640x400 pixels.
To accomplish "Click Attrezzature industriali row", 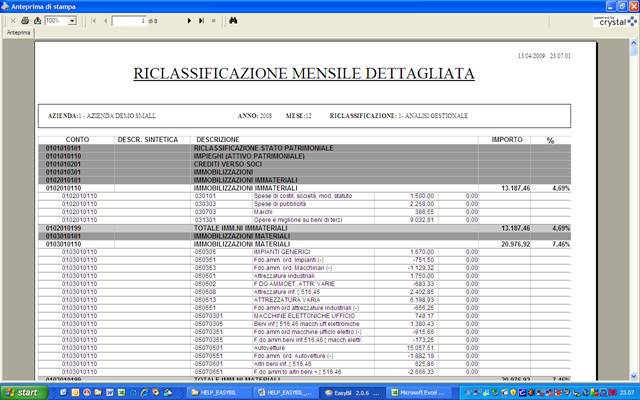I will tap(304, 276).
